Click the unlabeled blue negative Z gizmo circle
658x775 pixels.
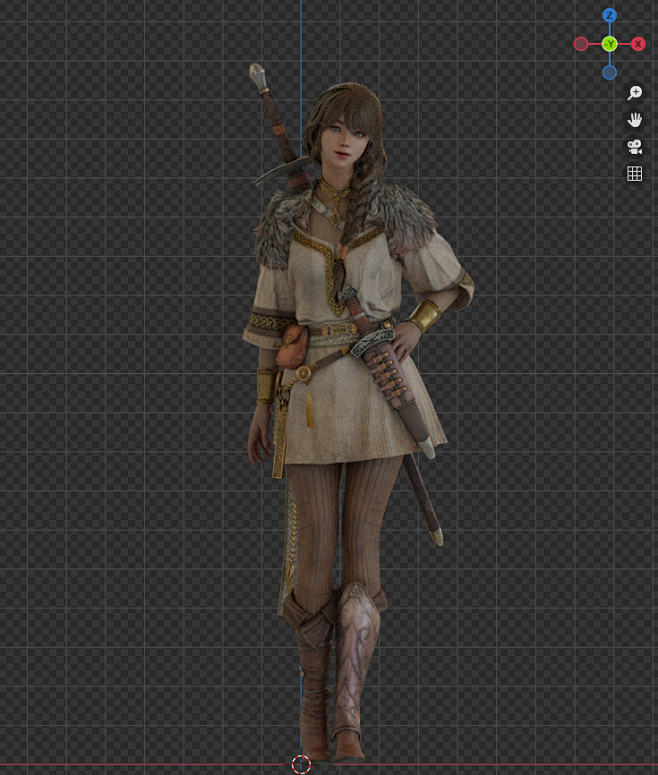point(609,73)
